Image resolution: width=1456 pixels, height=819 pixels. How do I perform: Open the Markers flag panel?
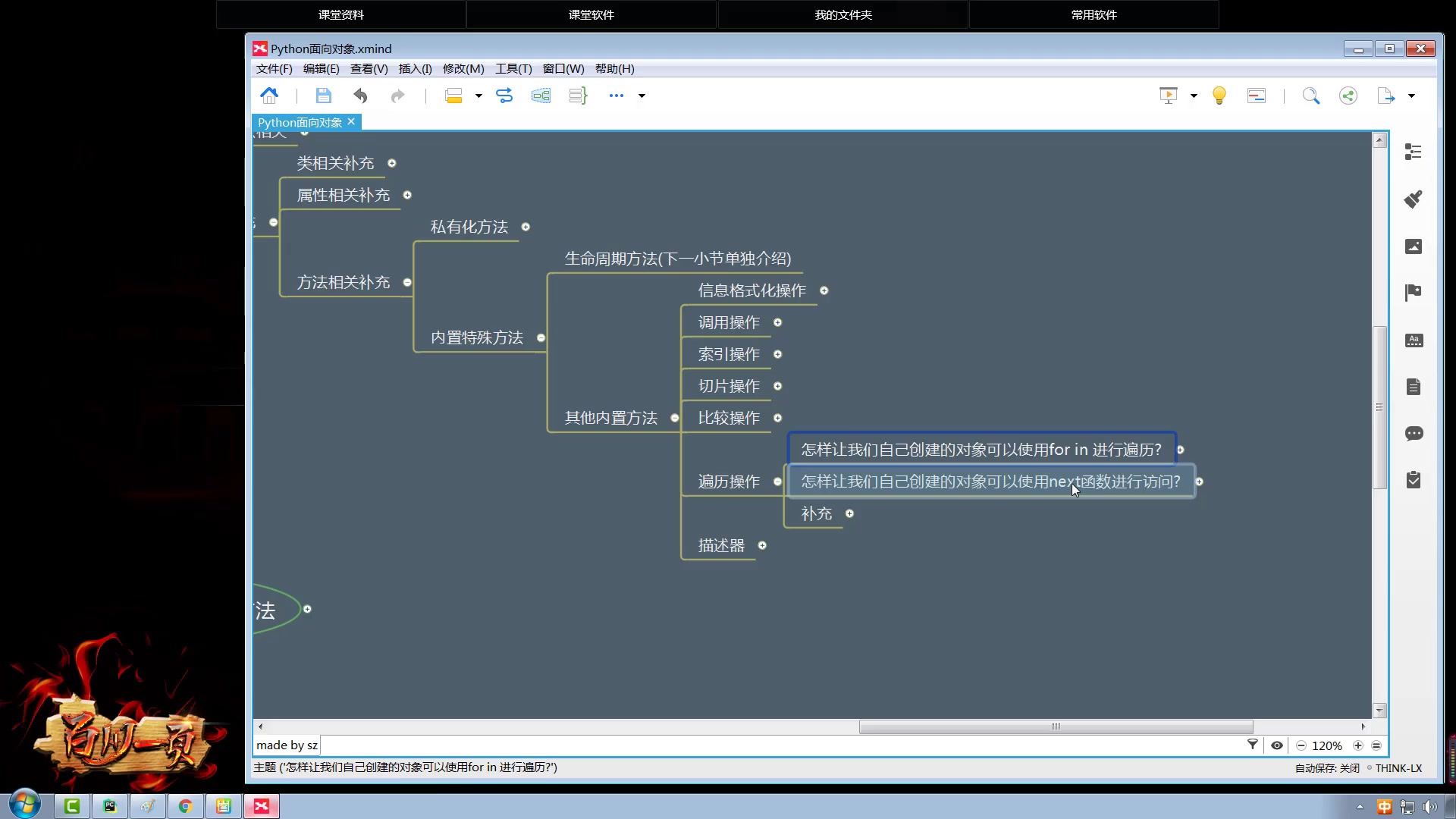(1413, 293)
